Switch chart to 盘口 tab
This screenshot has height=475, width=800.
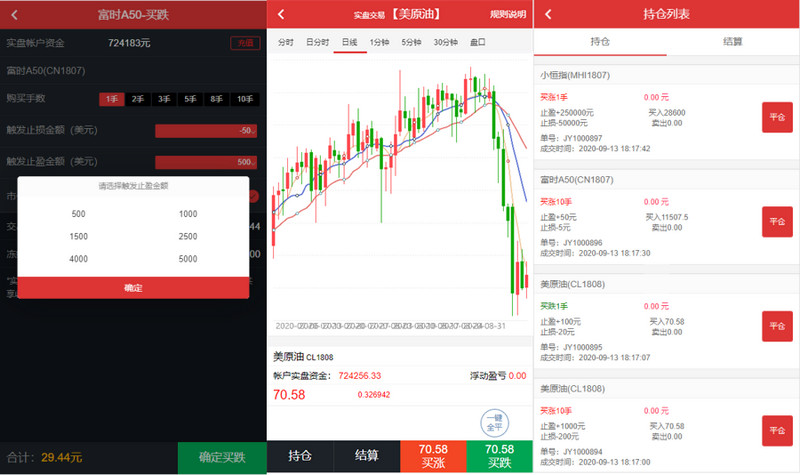(478, 42)
